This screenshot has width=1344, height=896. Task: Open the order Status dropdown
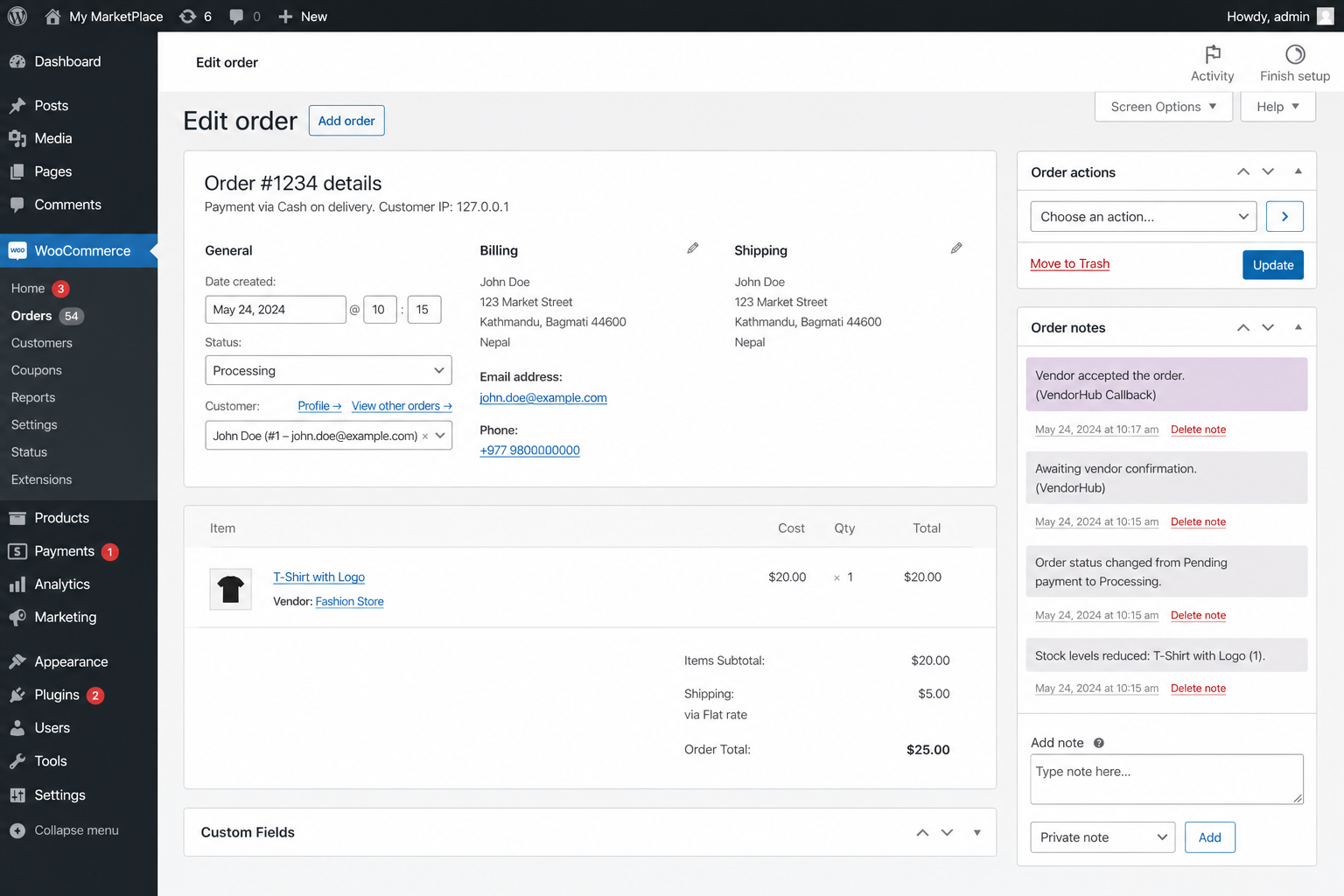[328, 370]
